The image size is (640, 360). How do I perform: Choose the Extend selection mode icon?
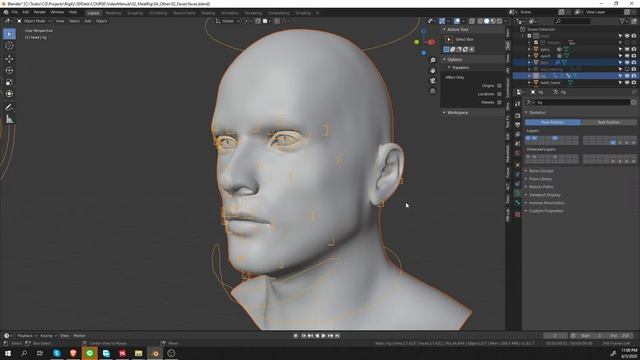click(453, 49)
